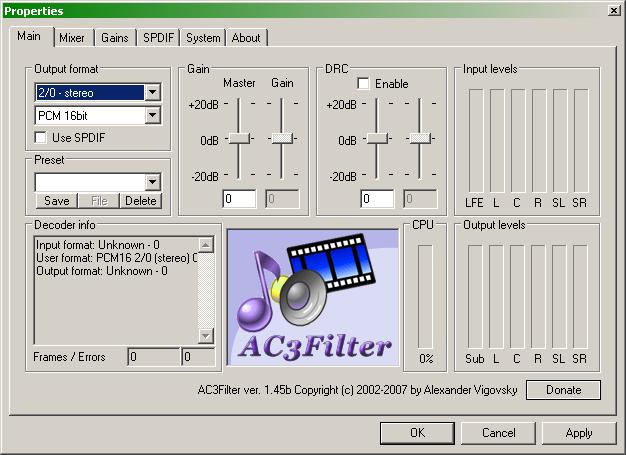Click the Donate button
The width and height of the screenshot is (626, 455).
point(563,390)
